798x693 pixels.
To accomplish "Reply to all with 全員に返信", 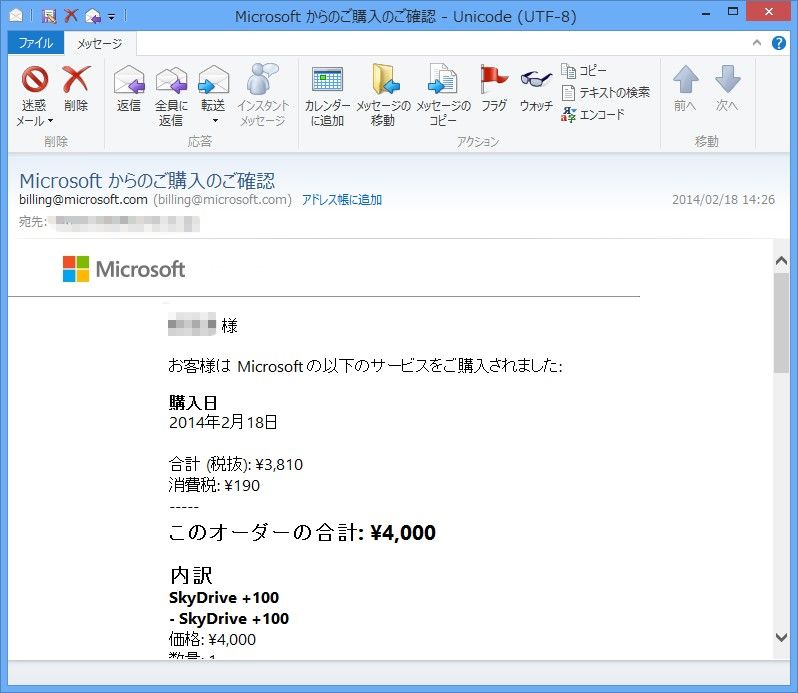I will pos(171,96).
